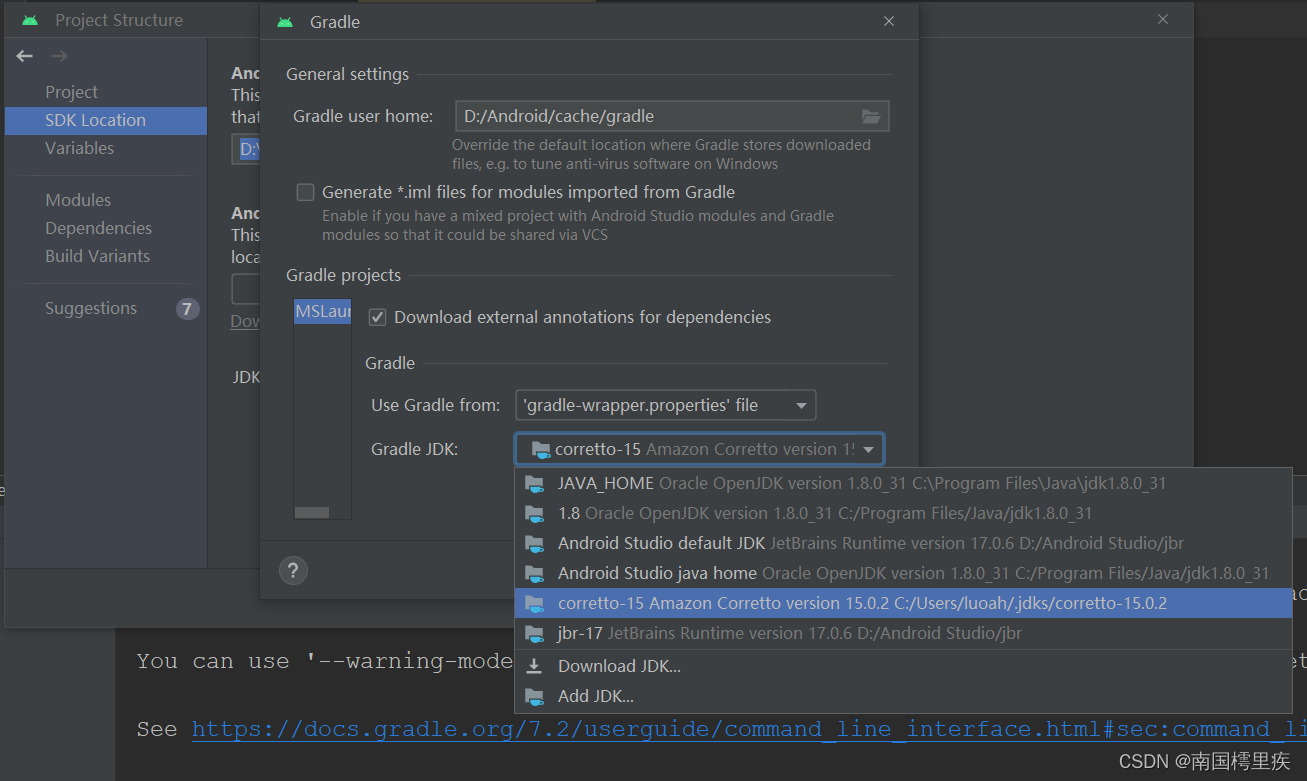Click the Gradle projects list horizontal scrollbar
The image size is (1307, 781).
tap(312, 512)
